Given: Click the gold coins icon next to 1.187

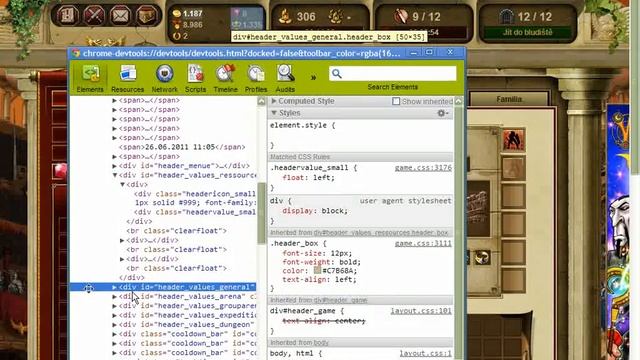Looking at the screenshot, I should click(x=177, y=13).
